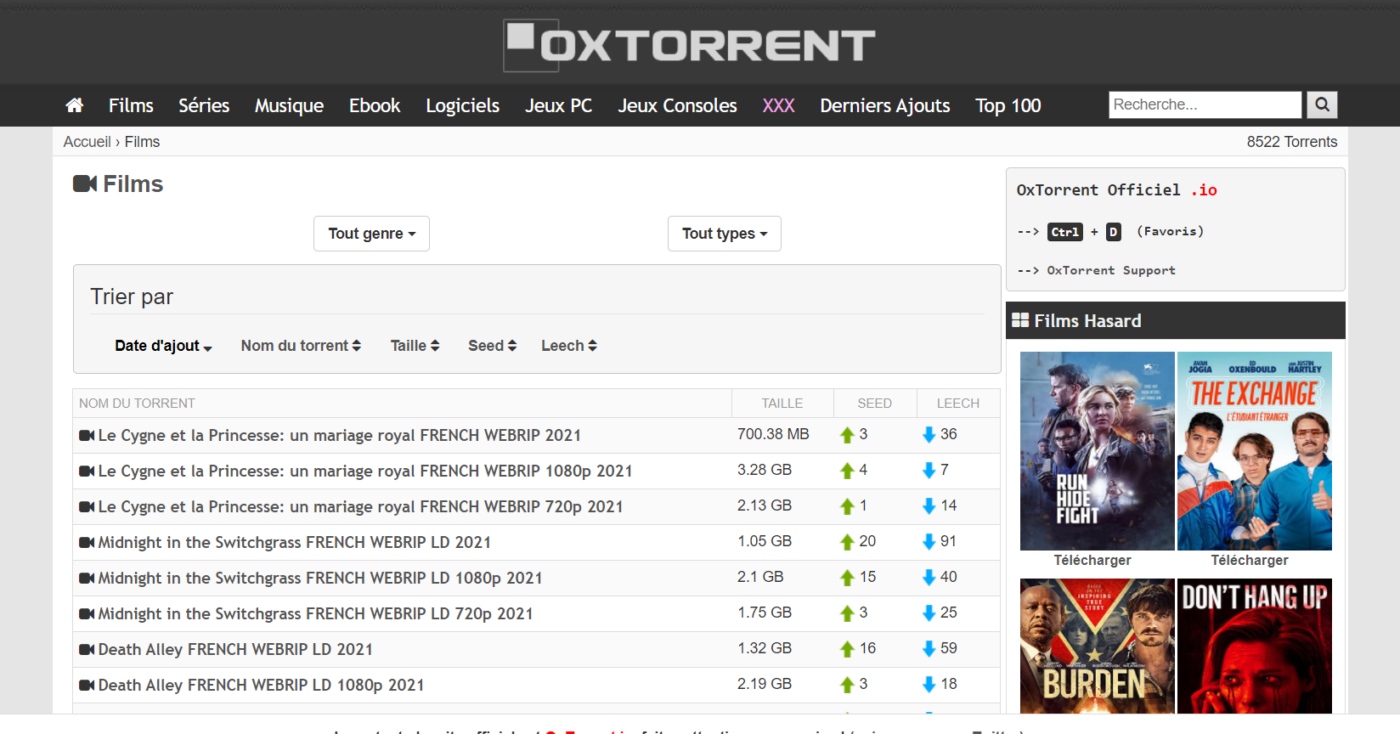Click green seed arrow showing 20
The width and height of the screenshot is (1400, 734).
click(847, 542)
